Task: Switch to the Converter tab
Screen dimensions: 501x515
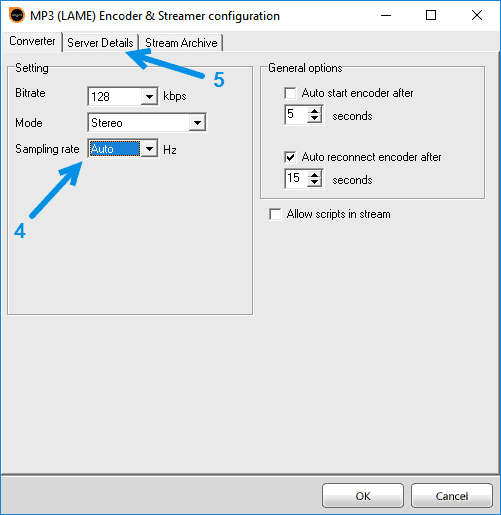Action: [32, 41]
